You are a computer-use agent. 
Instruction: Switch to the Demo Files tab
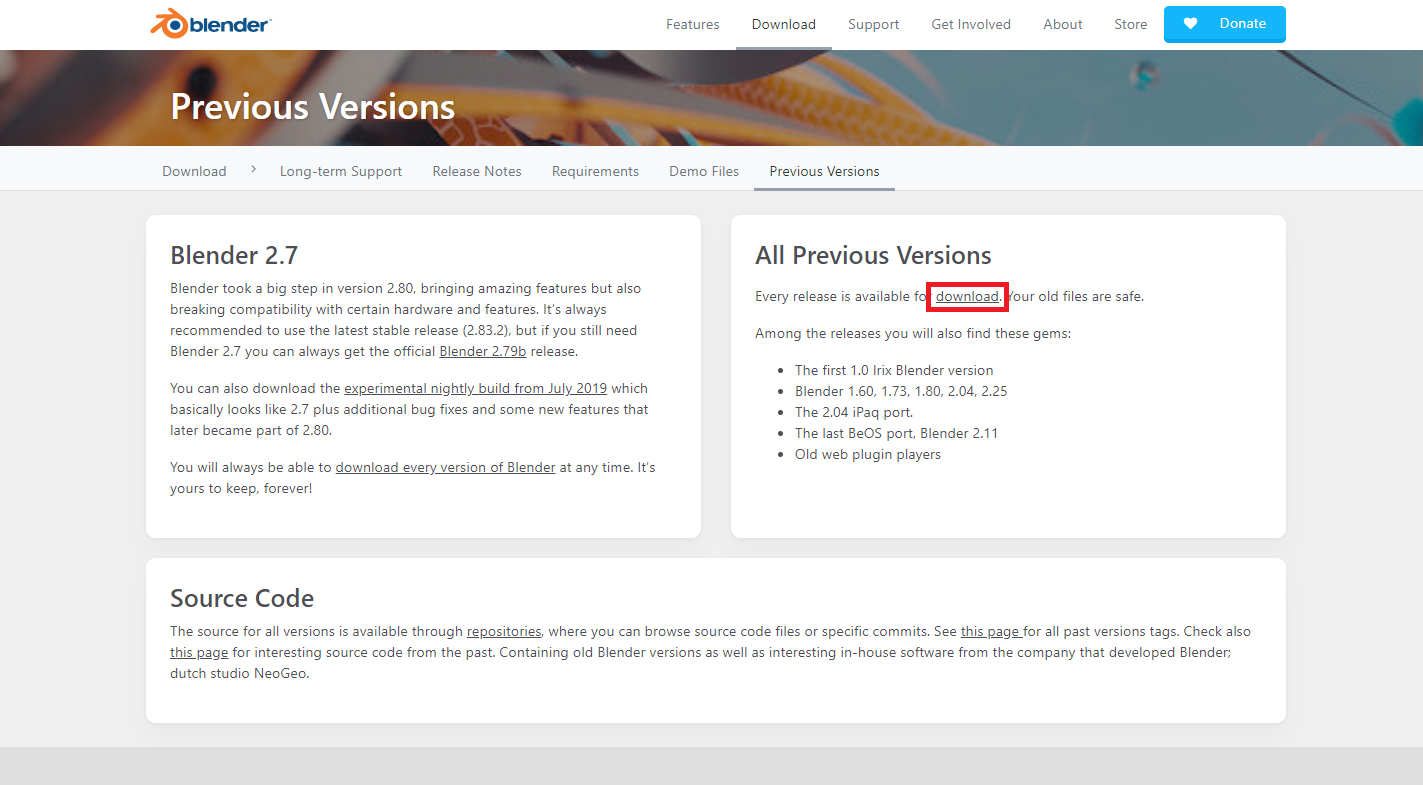tap(704, 171)
